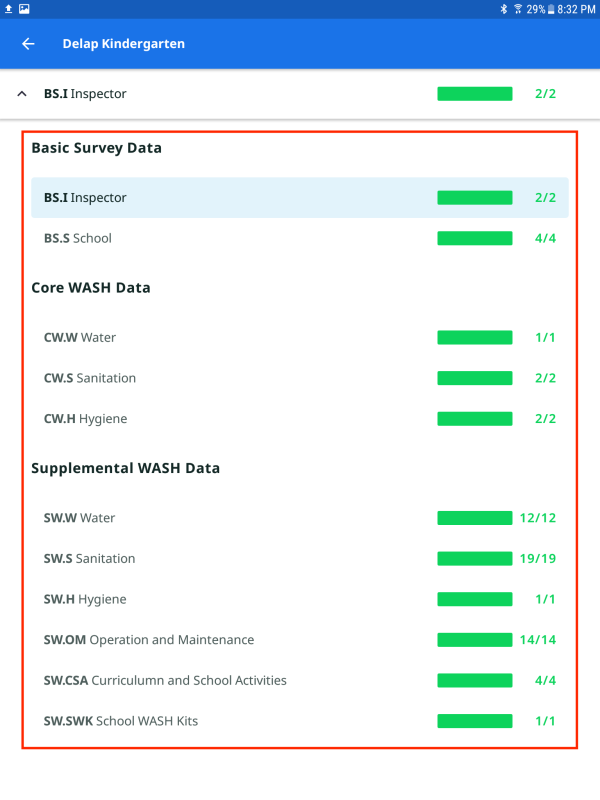Image resolution: width=600 pixels, height=800 pixels.
Task: Go to CW.S Sanitation section
Action: point(299,378)
